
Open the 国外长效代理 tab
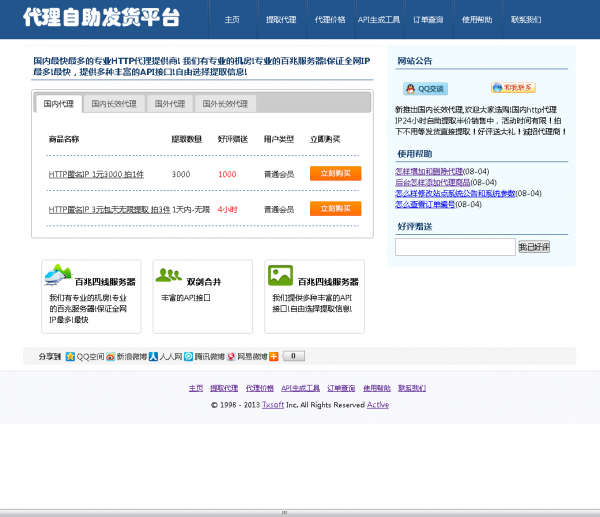tap(225, 103)
